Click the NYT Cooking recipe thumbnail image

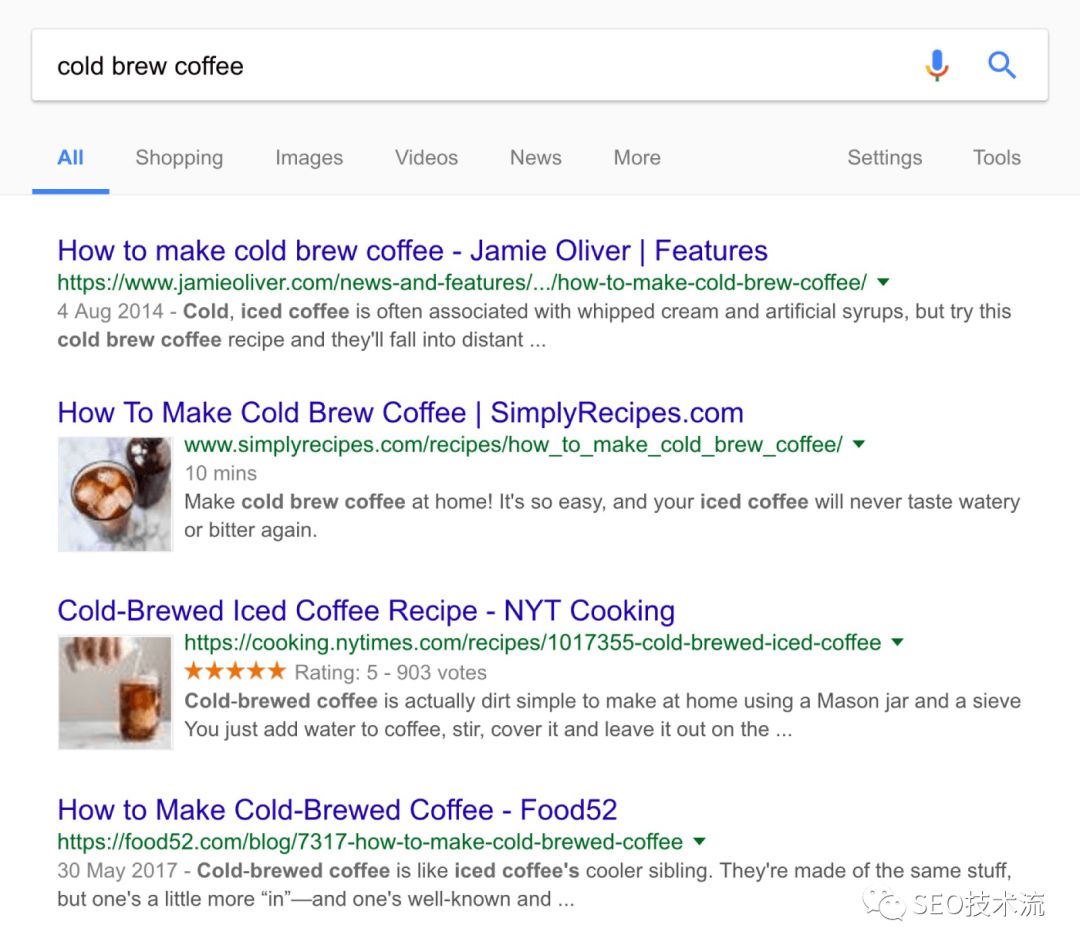[x=115, y=692]
